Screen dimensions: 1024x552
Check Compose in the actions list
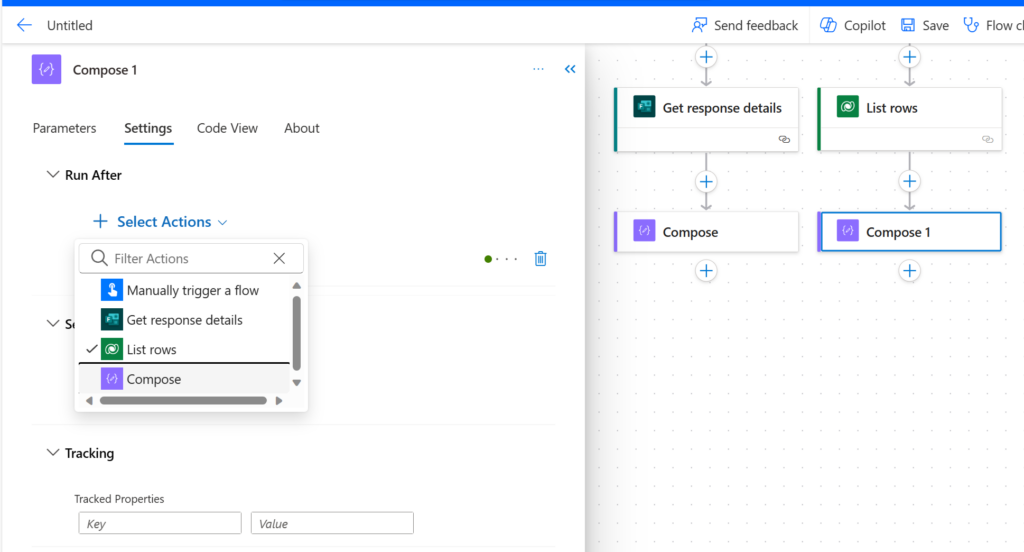(153, 380)
